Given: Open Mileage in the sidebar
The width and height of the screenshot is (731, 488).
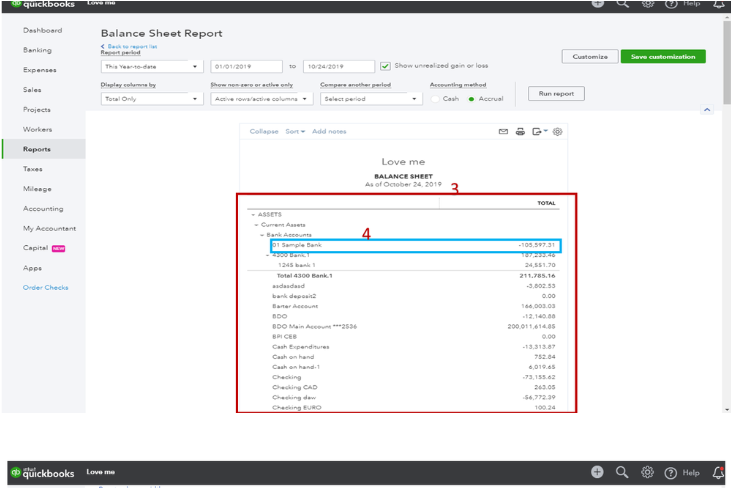Looking at the screenshot, I should (x=37, y=189).
